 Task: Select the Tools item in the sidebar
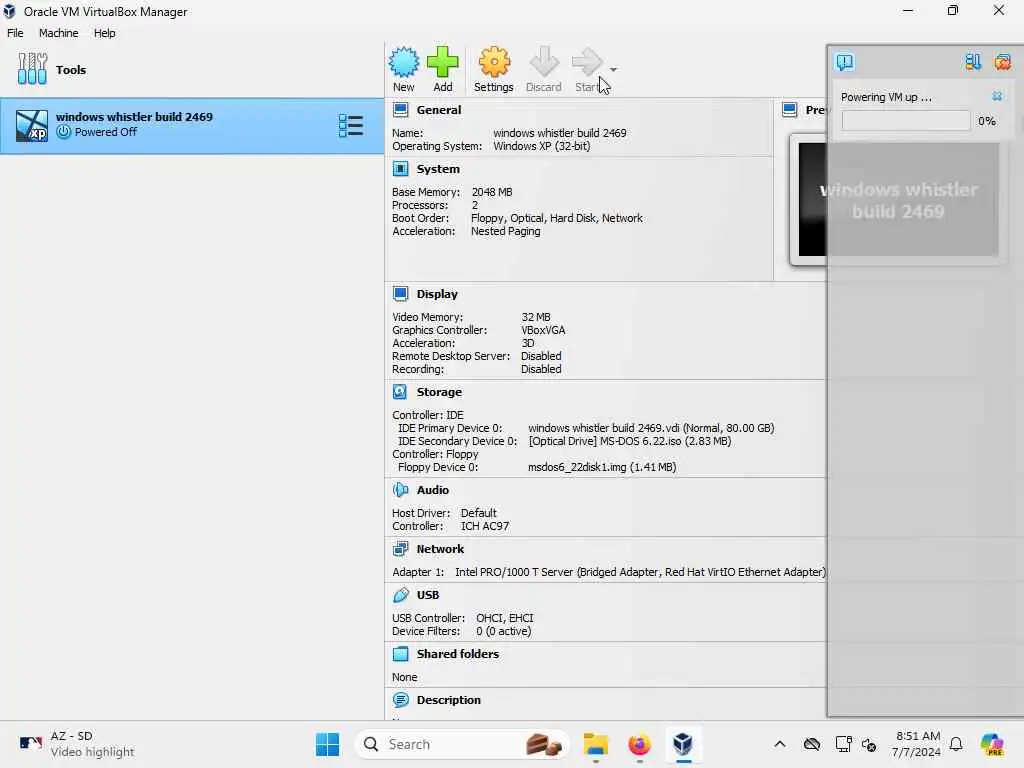(x=192, y=69)
